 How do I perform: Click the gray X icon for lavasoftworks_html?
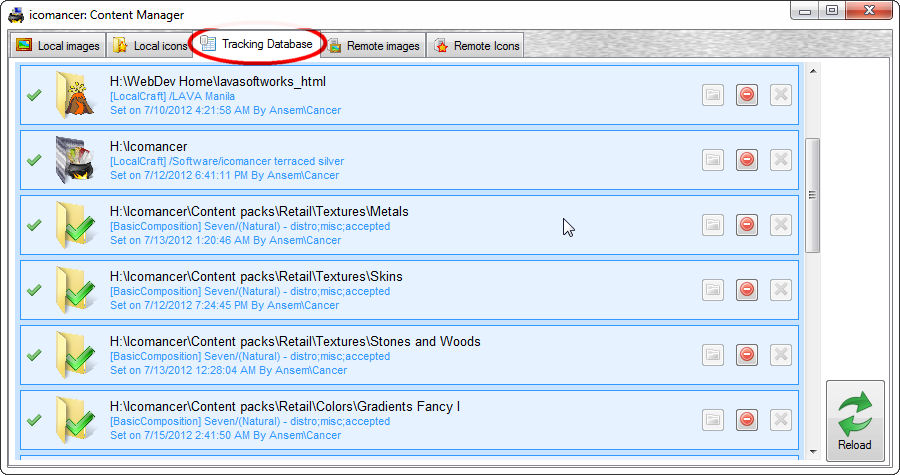(x=781, y=95)
